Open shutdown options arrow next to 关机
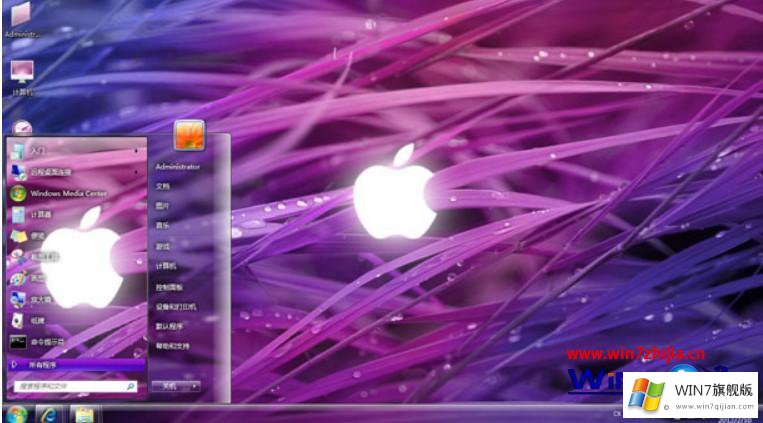The height and width of the screenshot is (423, 763). point(195,386)
